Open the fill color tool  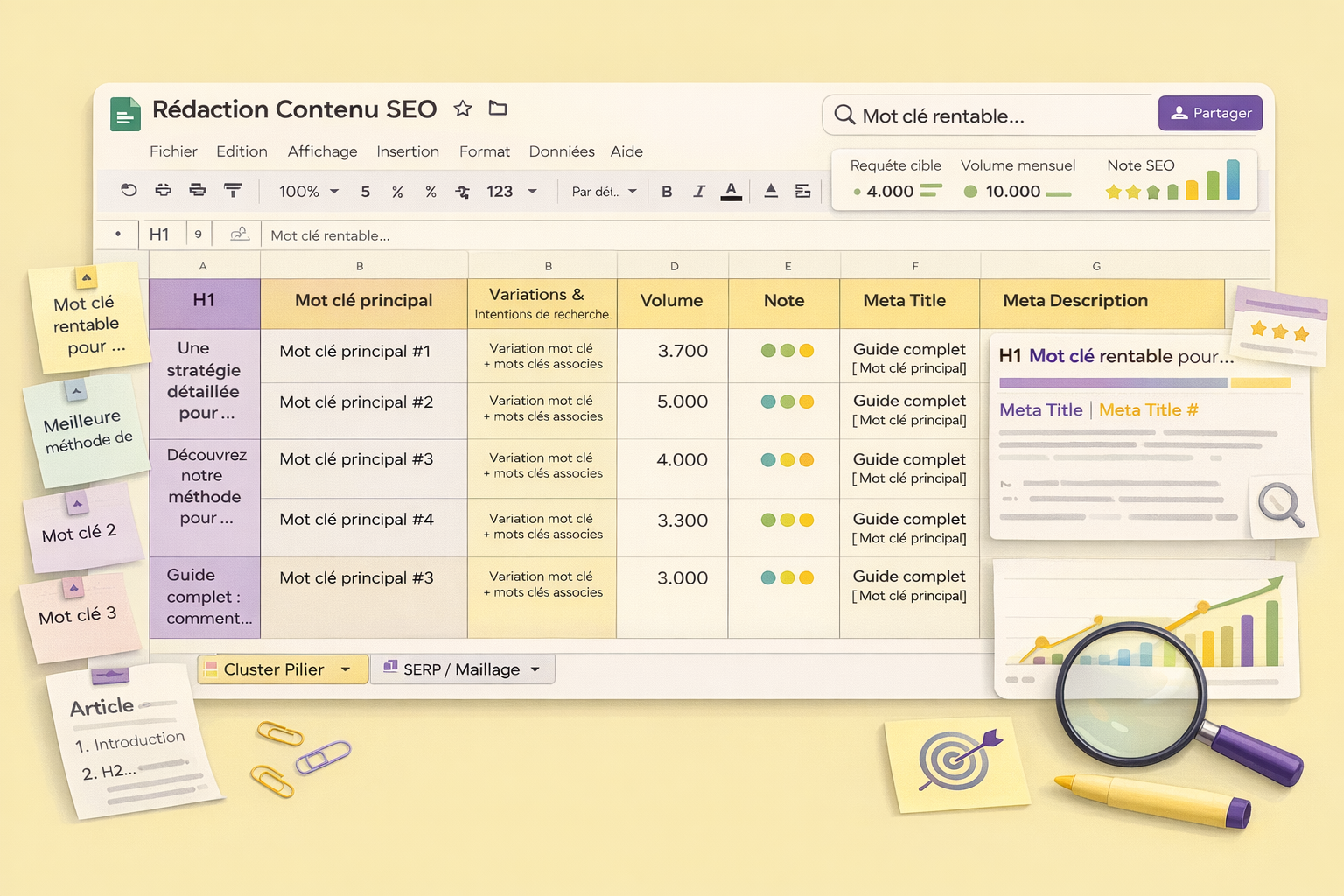click(x=771, y=192)
